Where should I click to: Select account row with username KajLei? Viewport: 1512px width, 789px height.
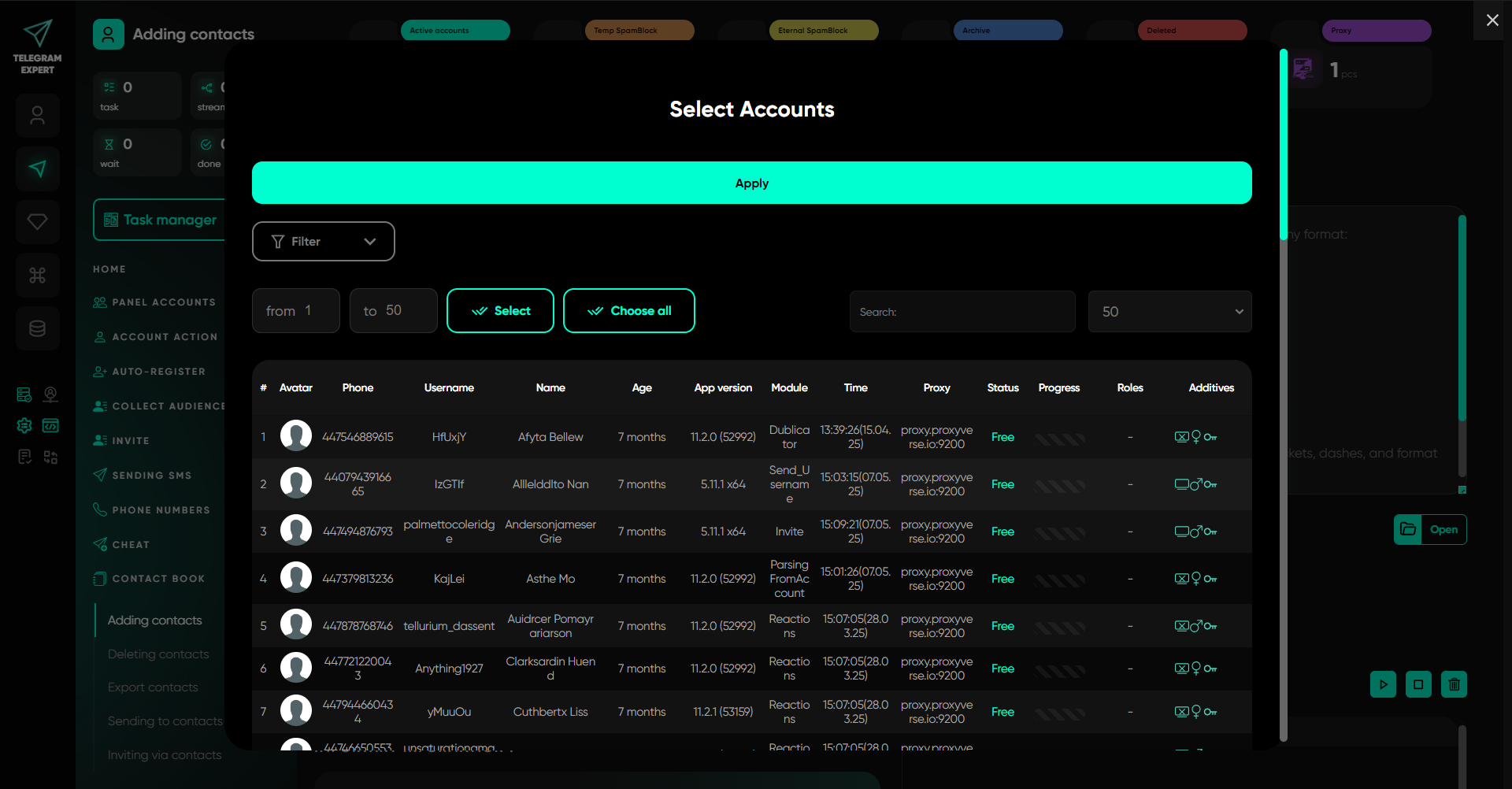pyautogui.click(x=449, y=579)
